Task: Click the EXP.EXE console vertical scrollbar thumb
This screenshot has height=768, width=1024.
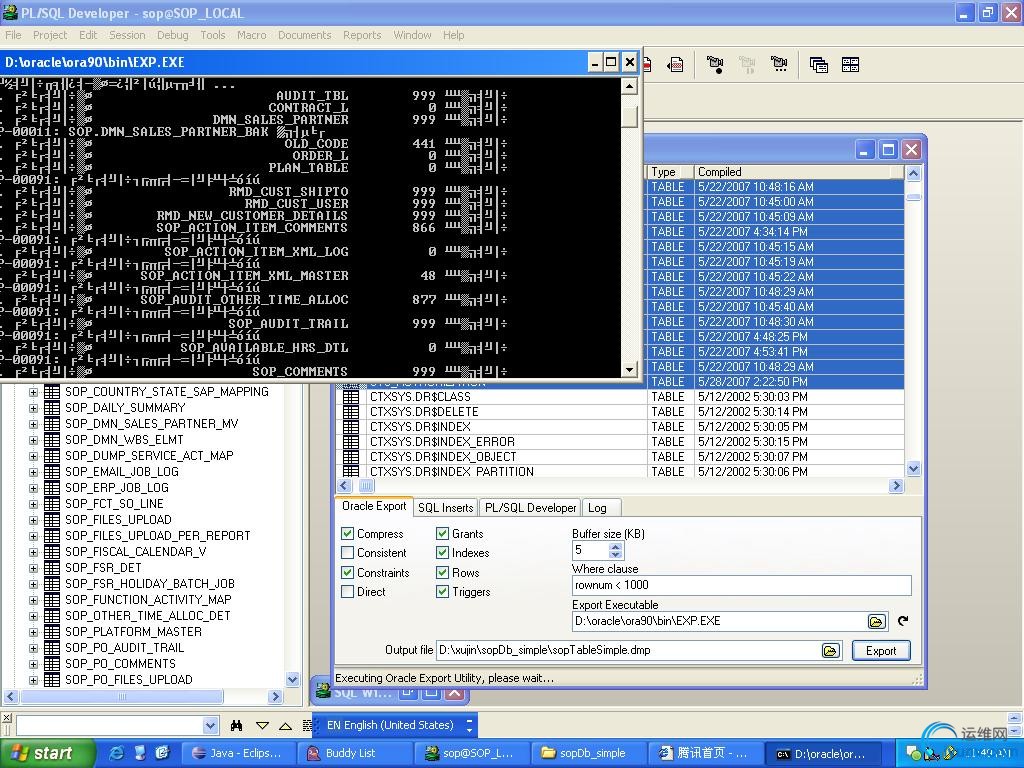Action: coord(630,116)
